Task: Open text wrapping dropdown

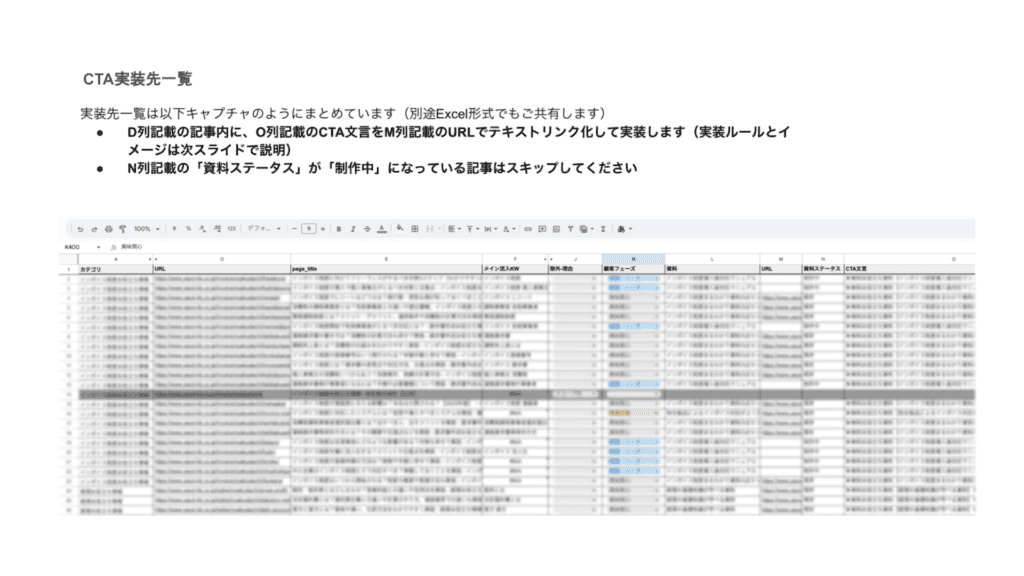Action: (490, 229)
